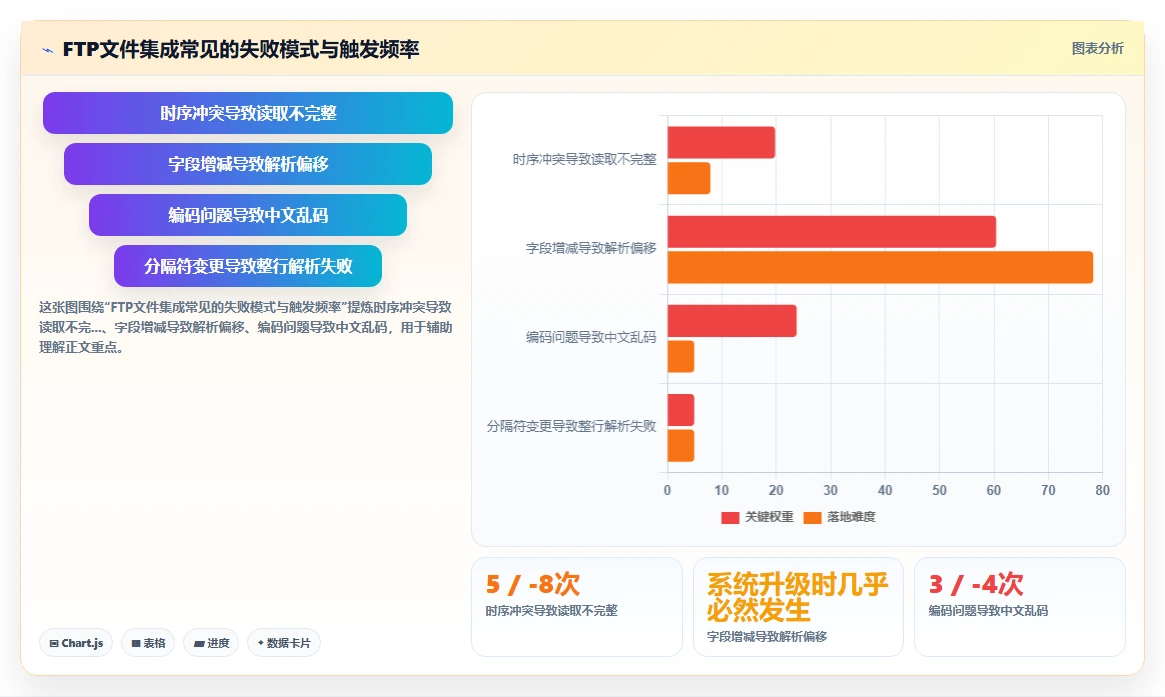Click the lightning icon beside the title
Screen dimensions: 1165x697
click(x=48, y=51)
